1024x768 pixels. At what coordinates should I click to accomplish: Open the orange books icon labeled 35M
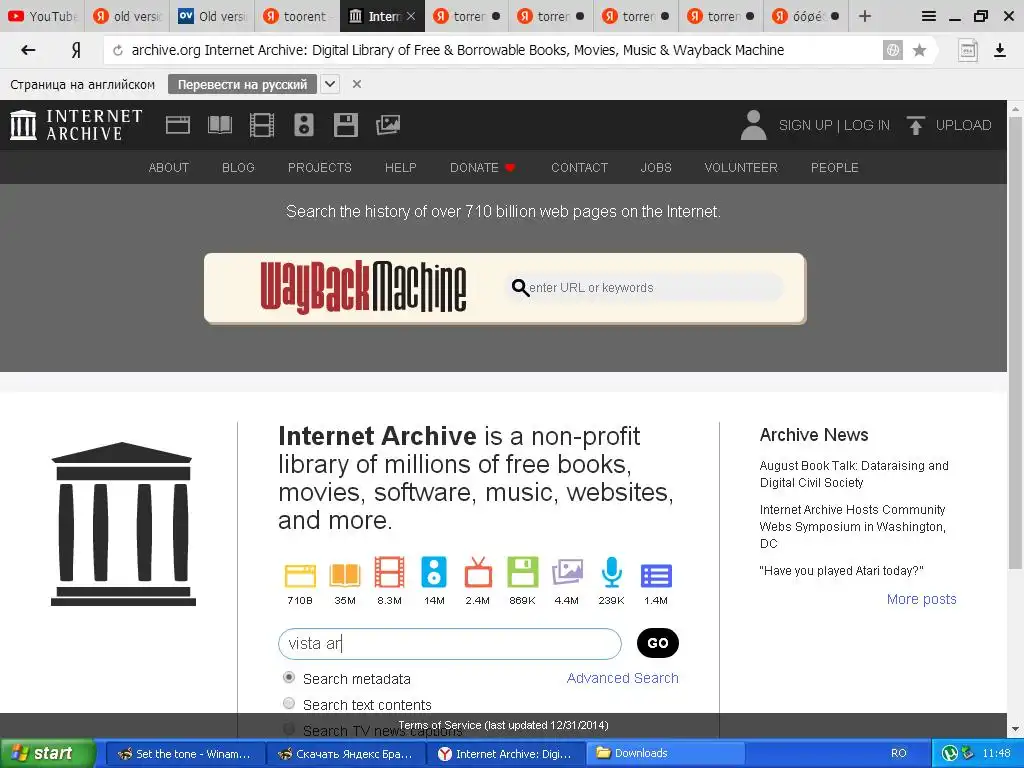click(345, 575)
